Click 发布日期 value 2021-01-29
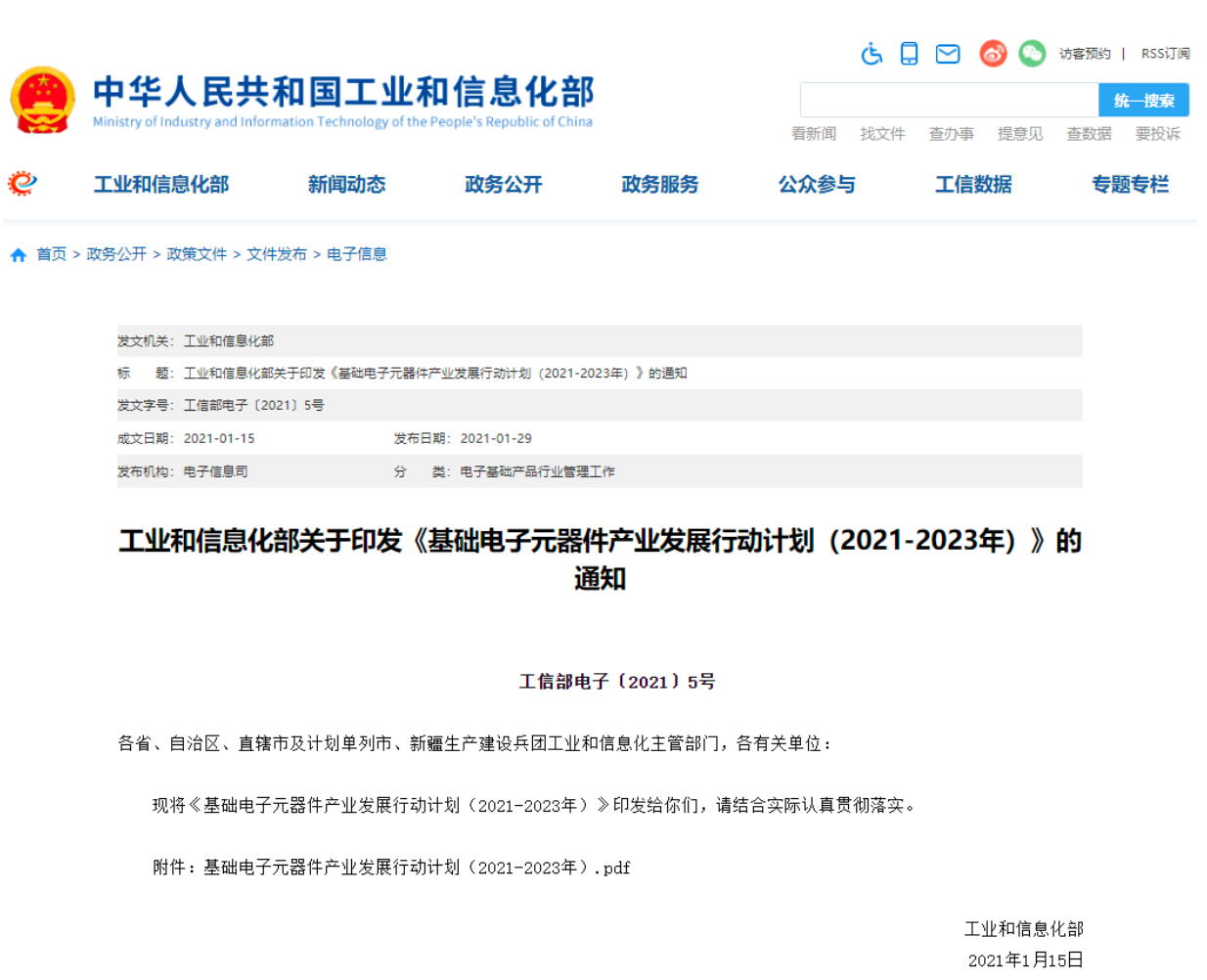1207x980 pixels. coord(496,438)
